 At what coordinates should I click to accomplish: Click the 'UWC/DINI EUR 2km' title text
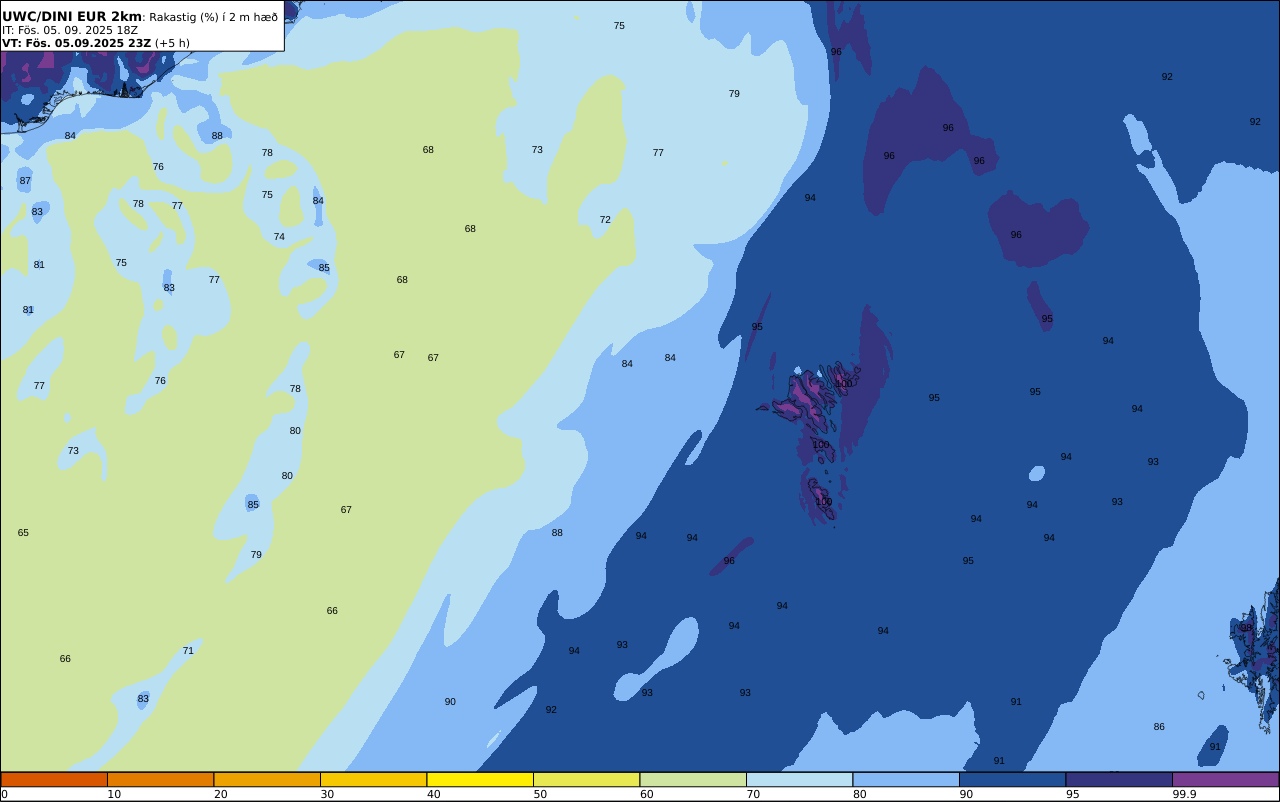pos(72,17)
